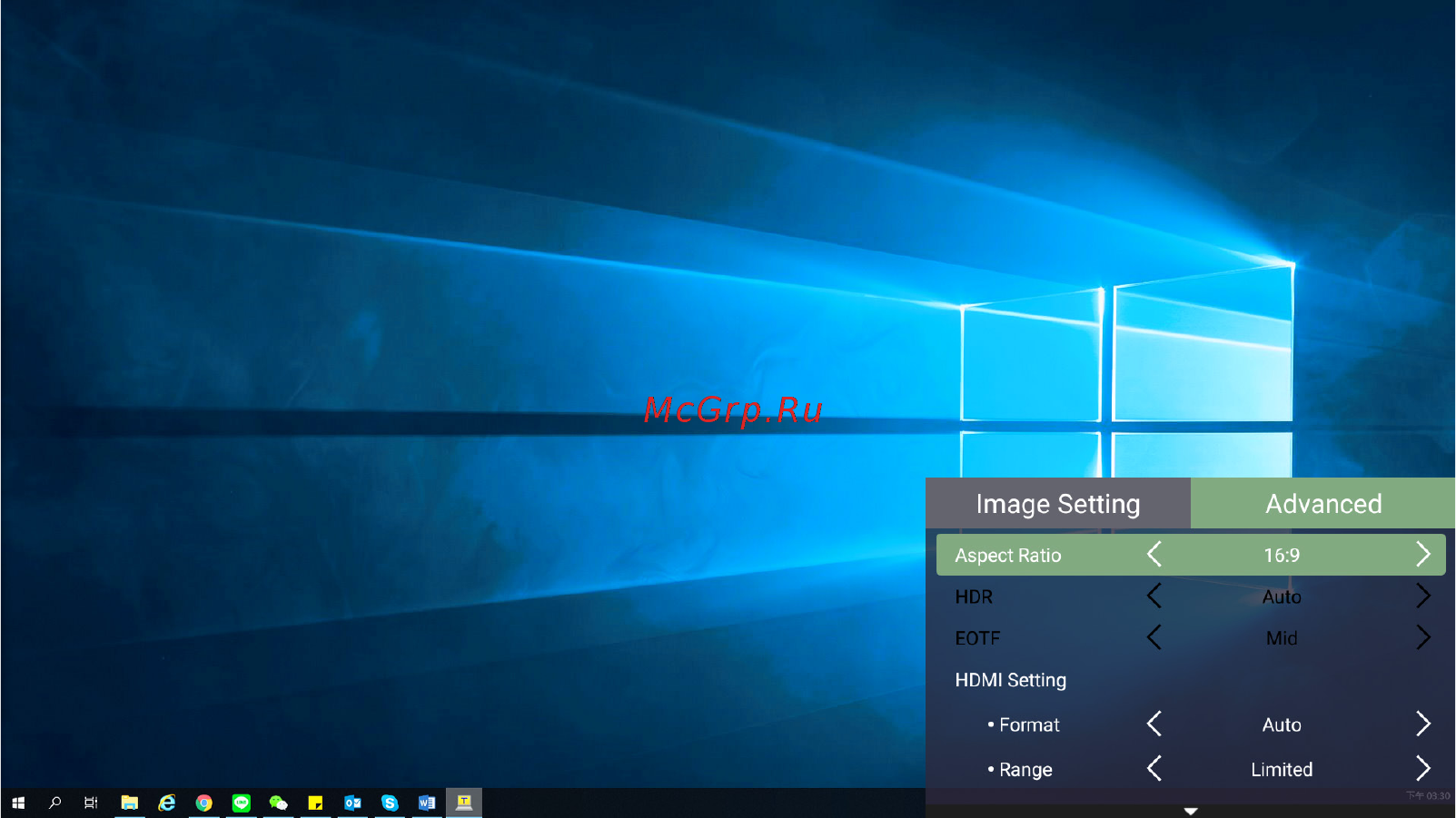Switch to the Advanced tab

(x=1323, y=504)
